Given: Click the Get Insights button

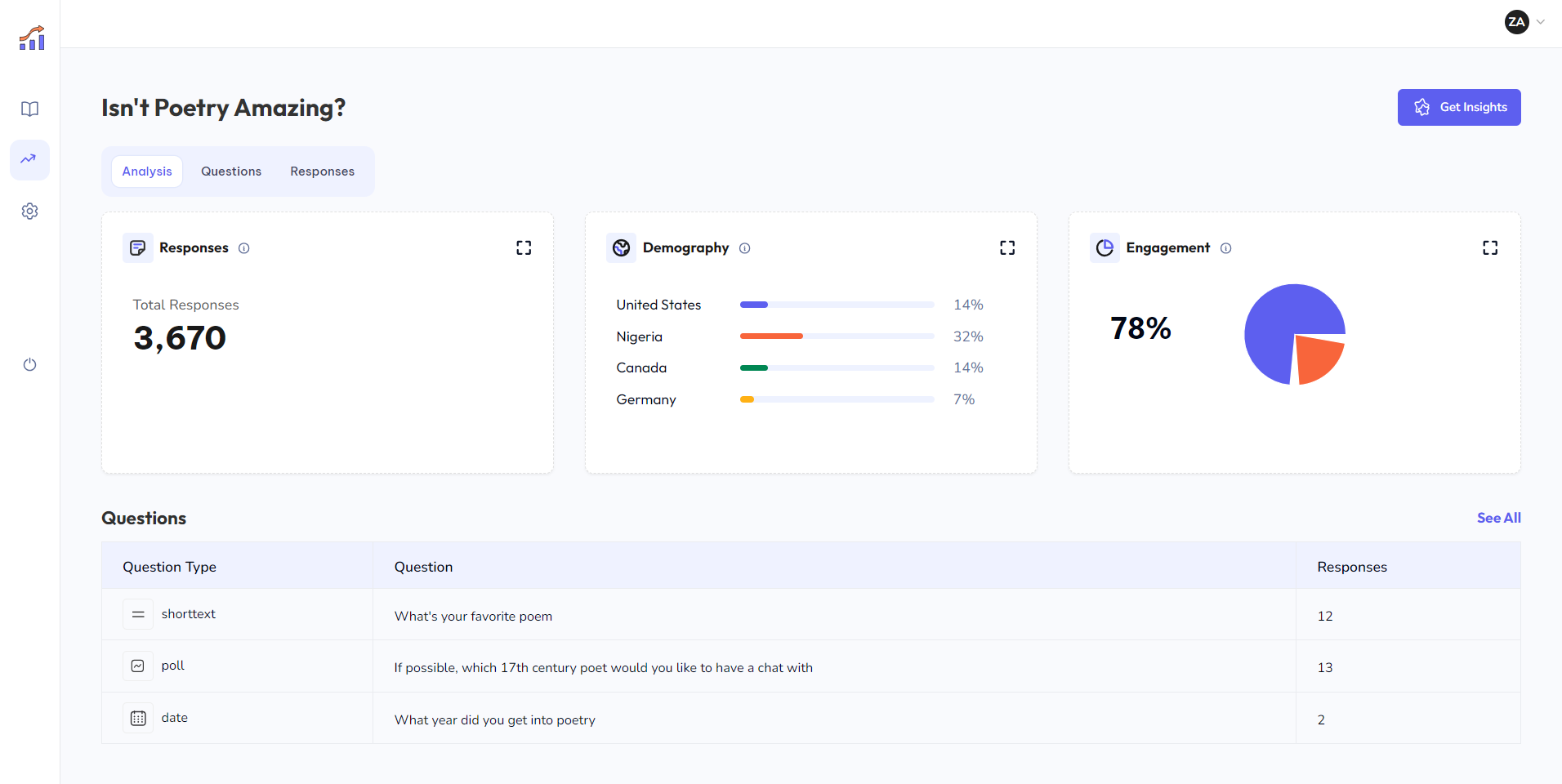Looking at the screenshot, I should click(x=1458, y=107).
